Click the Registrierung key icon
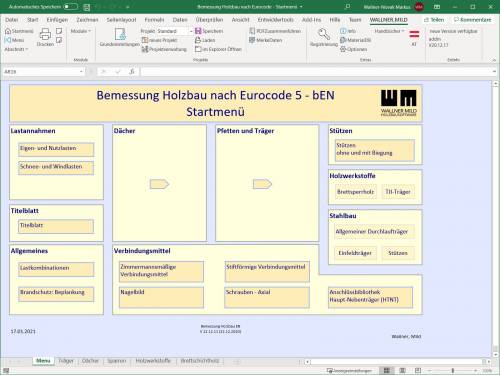500x375 pixels. 324,34
